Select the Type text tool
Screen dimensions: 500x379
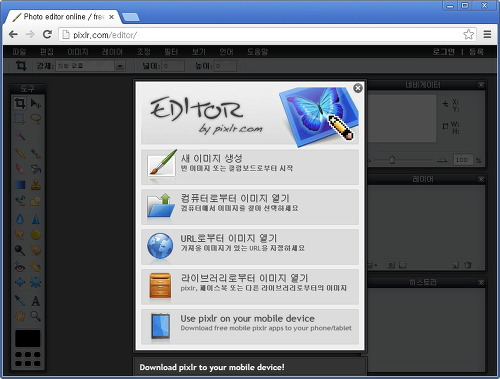36,301
